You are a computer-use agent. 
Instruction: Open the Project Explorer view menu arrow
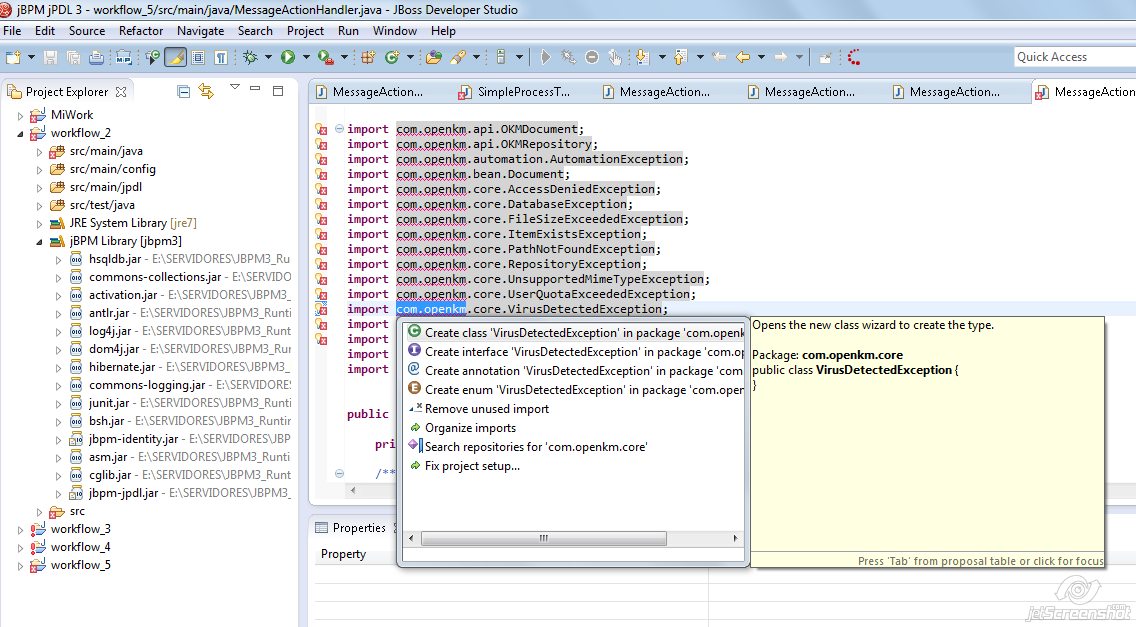[x=235, y=89]
